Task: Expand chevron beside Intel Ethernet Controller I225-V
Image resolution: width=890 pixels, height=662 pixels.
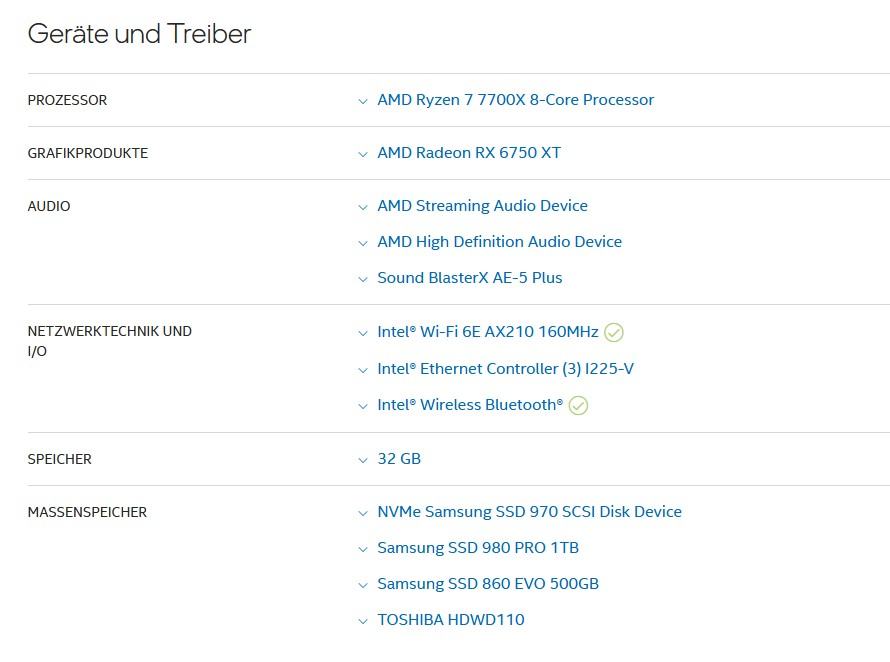Action: [x=363, y=370]
